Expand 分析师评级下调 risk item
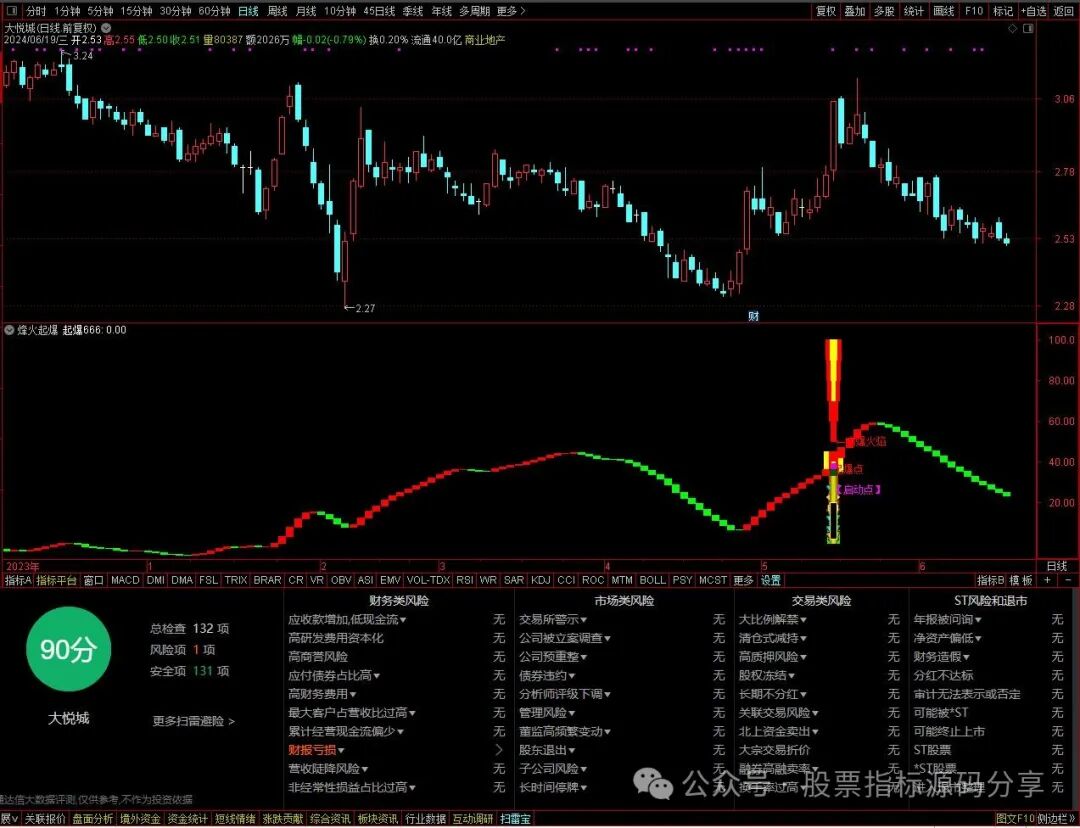 click(x=565, y=694)
